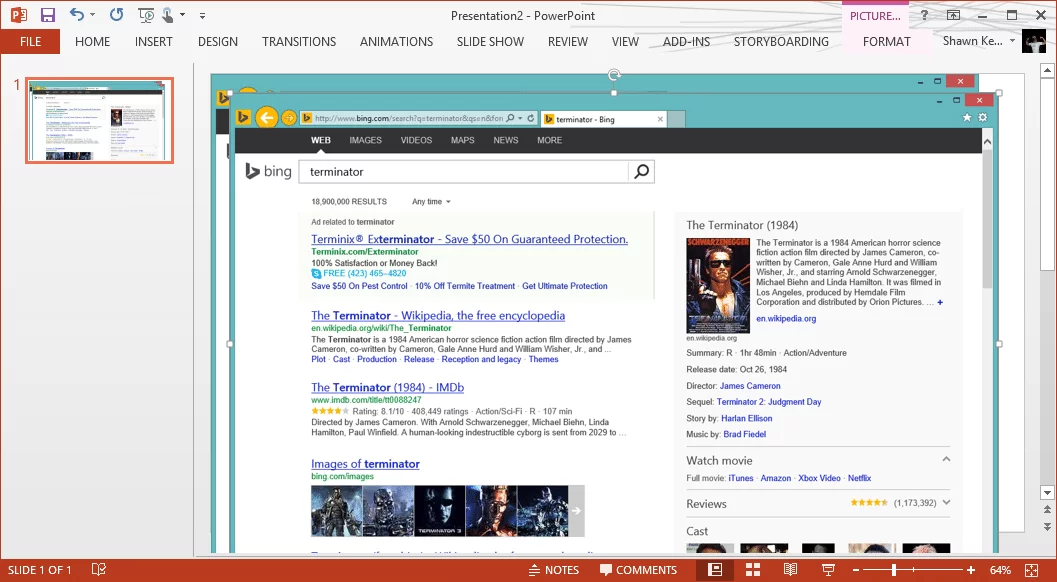Click the Bing logo
This screenshot has width=1057, height=582.
pyautogui.click(x=268, y=171)
